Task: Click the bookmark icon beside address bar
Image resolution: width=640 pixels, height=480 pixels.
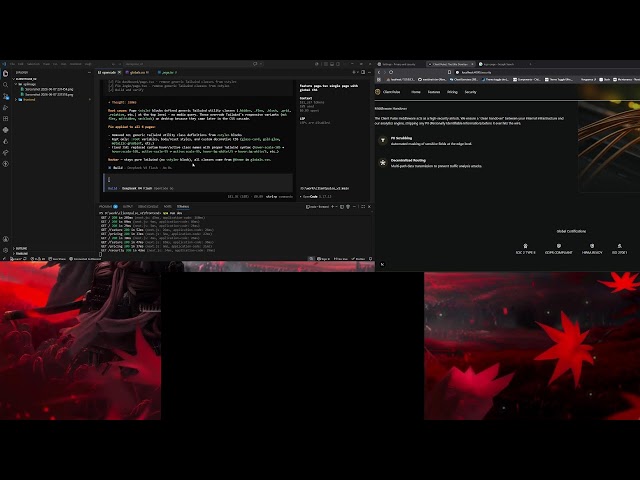Action: pos(449,72)
